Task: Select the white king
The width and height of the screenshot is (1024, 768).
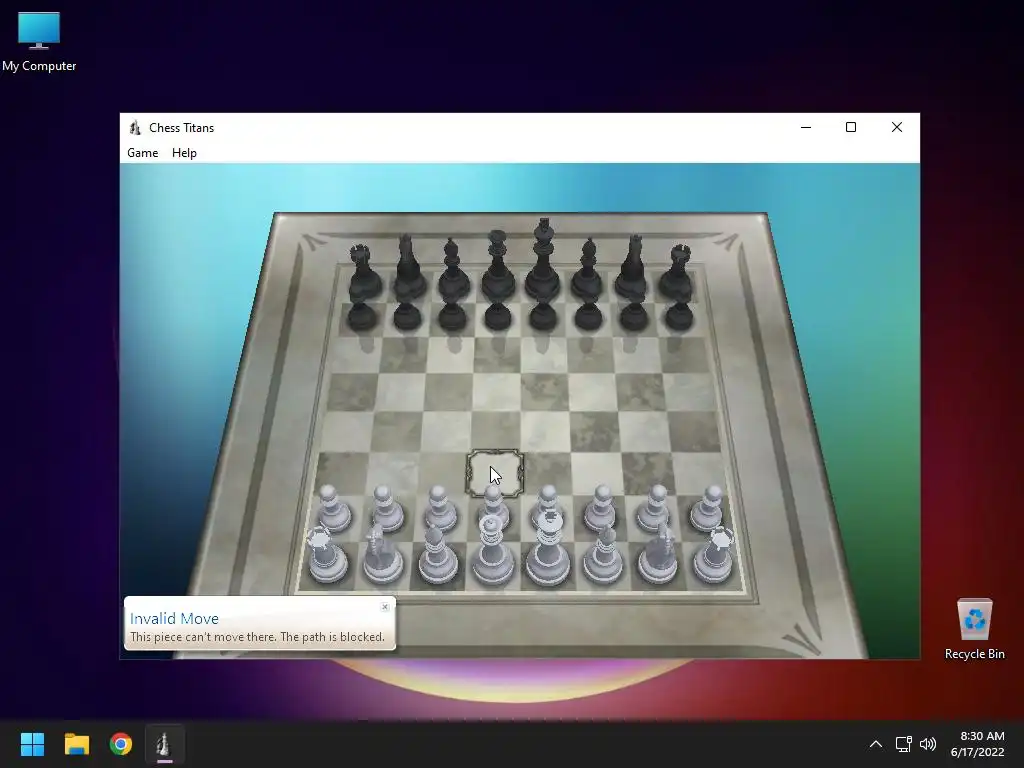Action: click(548, 549)
